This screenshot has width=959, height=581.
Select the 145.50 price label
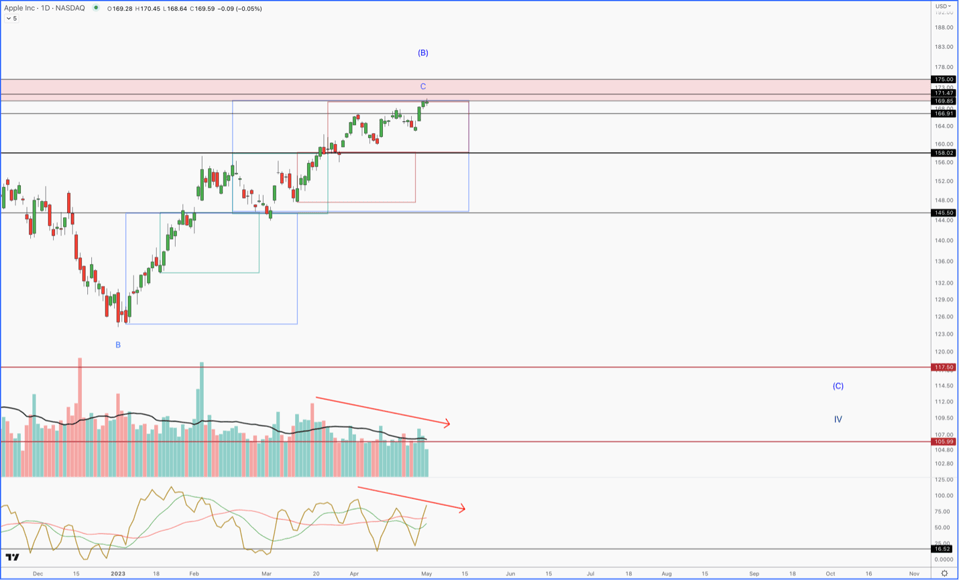point(941,213)
